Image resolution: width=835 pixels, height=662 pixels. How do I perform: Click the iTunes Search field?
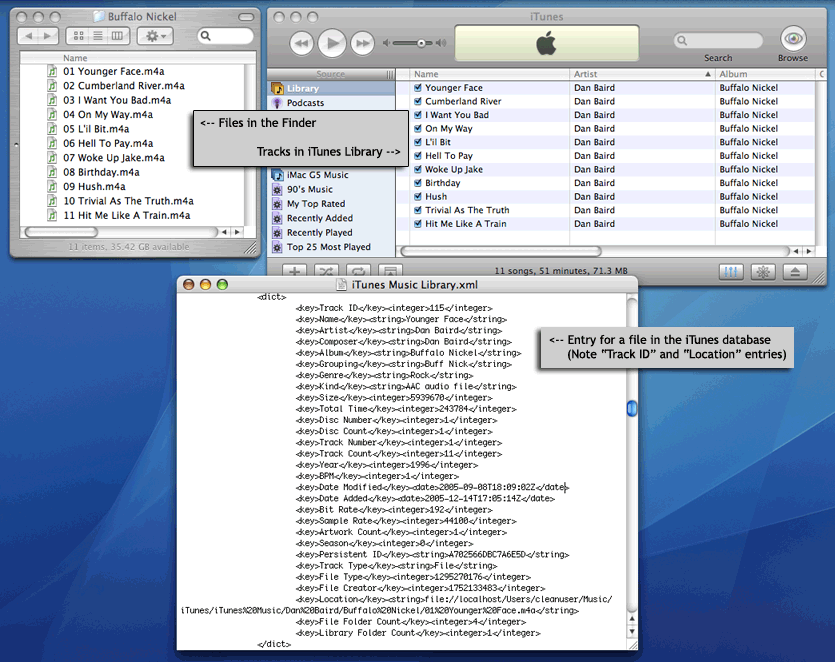[718, 40]
